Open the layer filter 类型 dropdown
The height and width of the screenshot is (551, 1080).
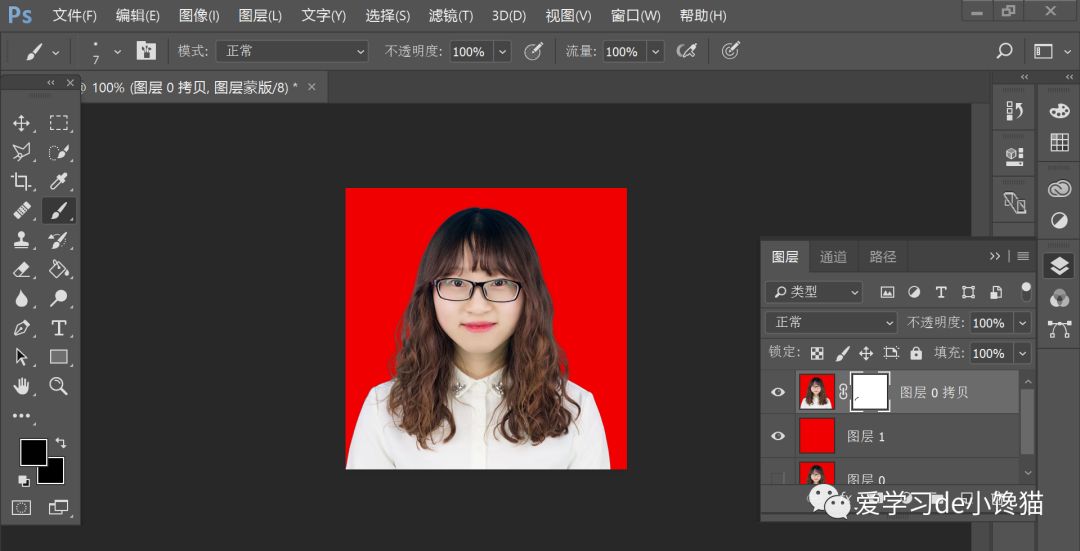pyautogui.click(x=814, y=292)
